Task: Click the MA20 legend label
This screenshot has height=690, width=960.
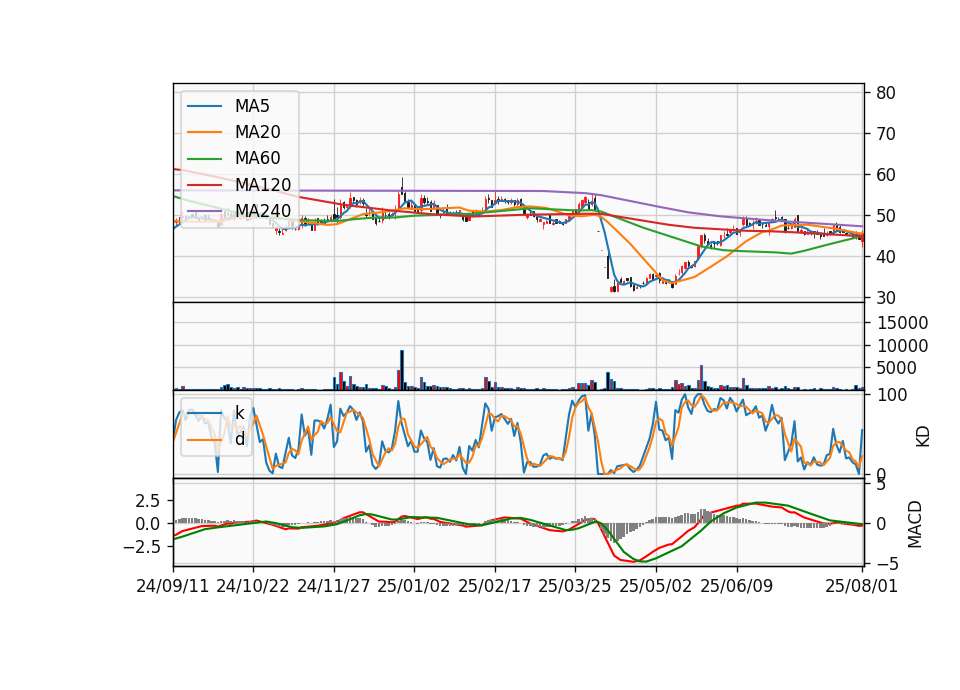Action: coord(258,132)
